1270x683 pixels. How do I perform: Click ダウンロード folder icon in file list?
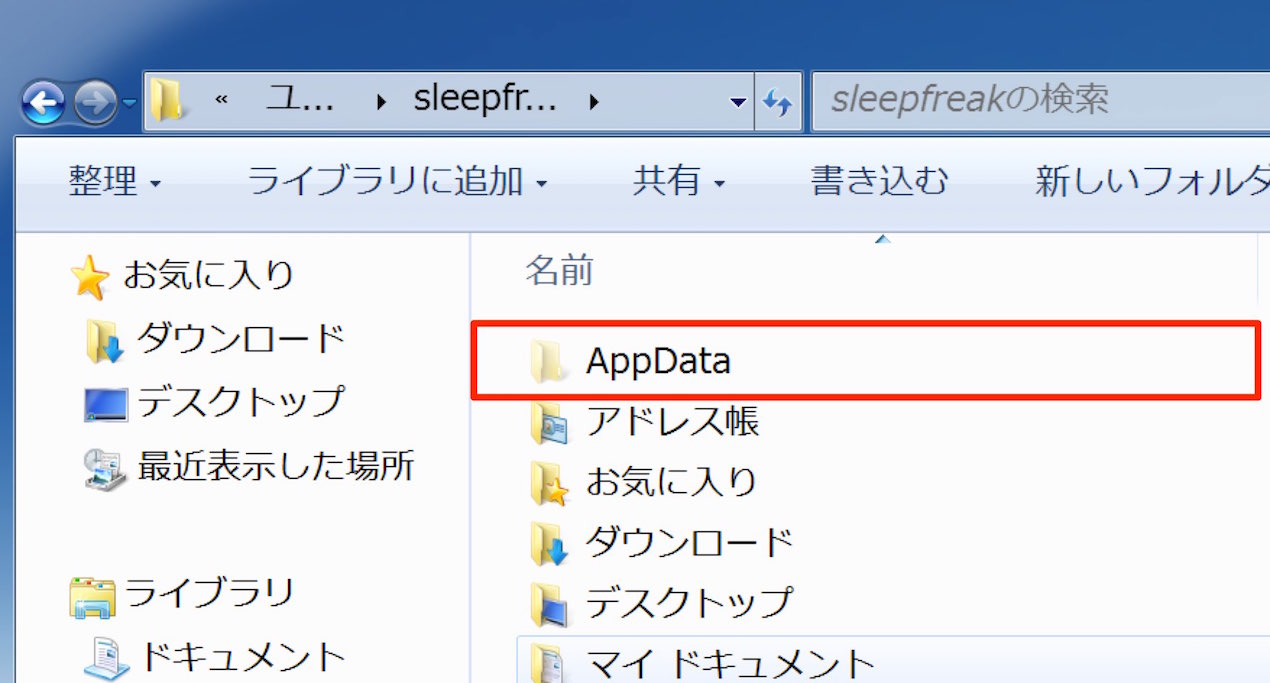pyautogui.click(x=549, y=545)
